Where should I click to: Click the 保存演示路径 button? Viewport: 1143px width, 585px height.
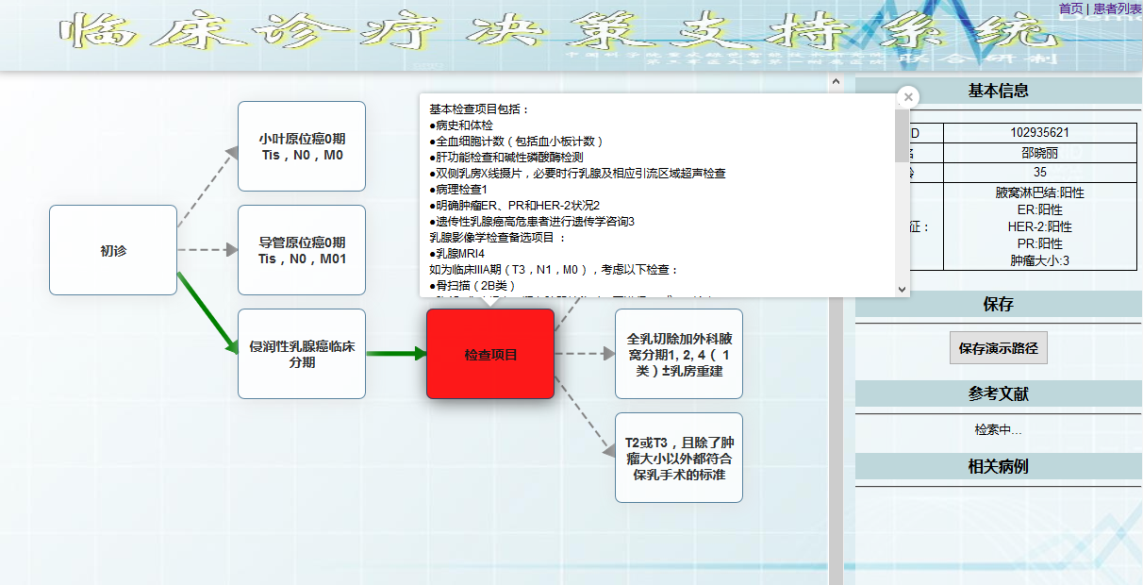[x=997, y=349]
